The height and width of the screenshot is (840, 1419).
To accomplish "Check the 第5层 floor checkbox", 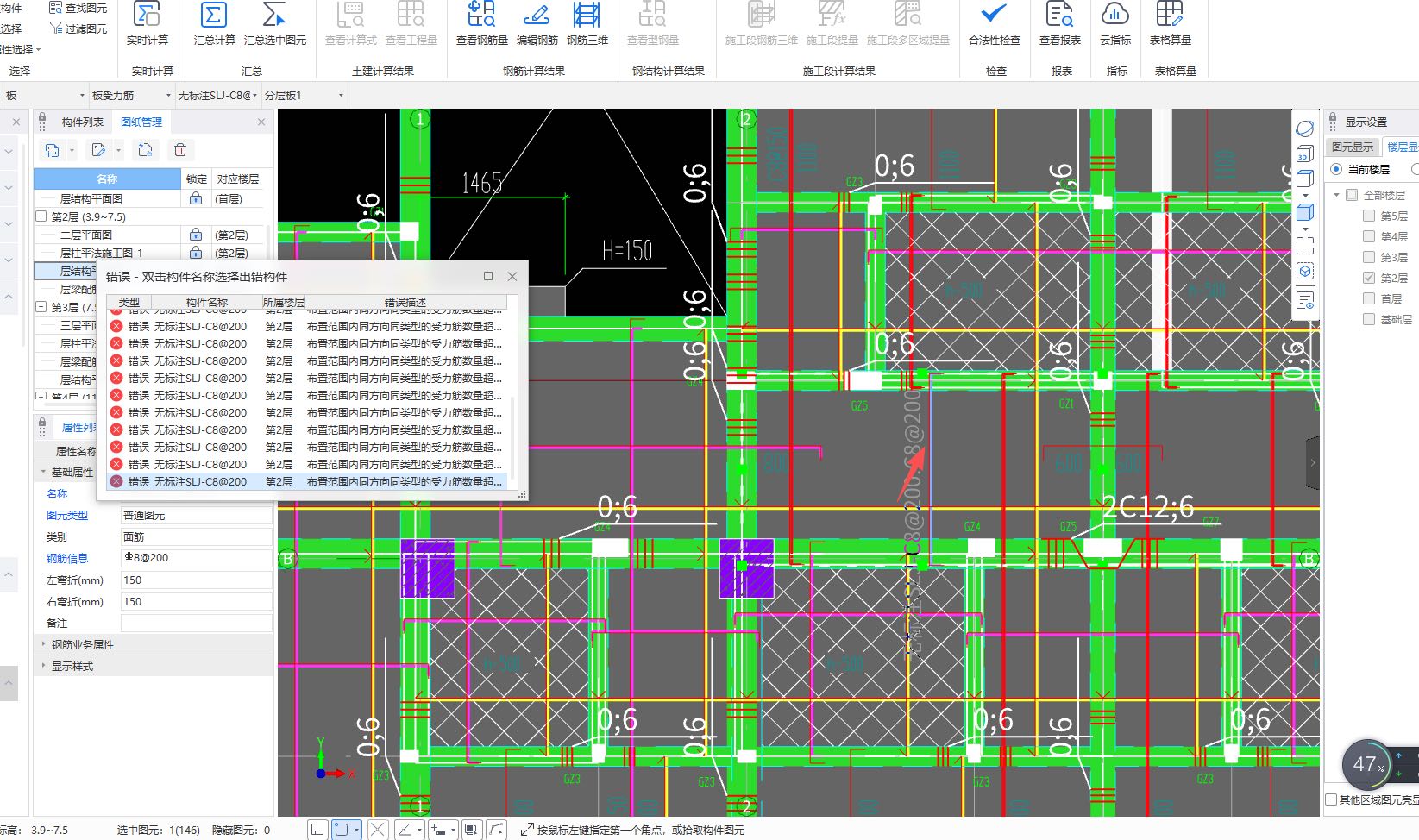I will pyautogui.click(x=1369, y=216).
